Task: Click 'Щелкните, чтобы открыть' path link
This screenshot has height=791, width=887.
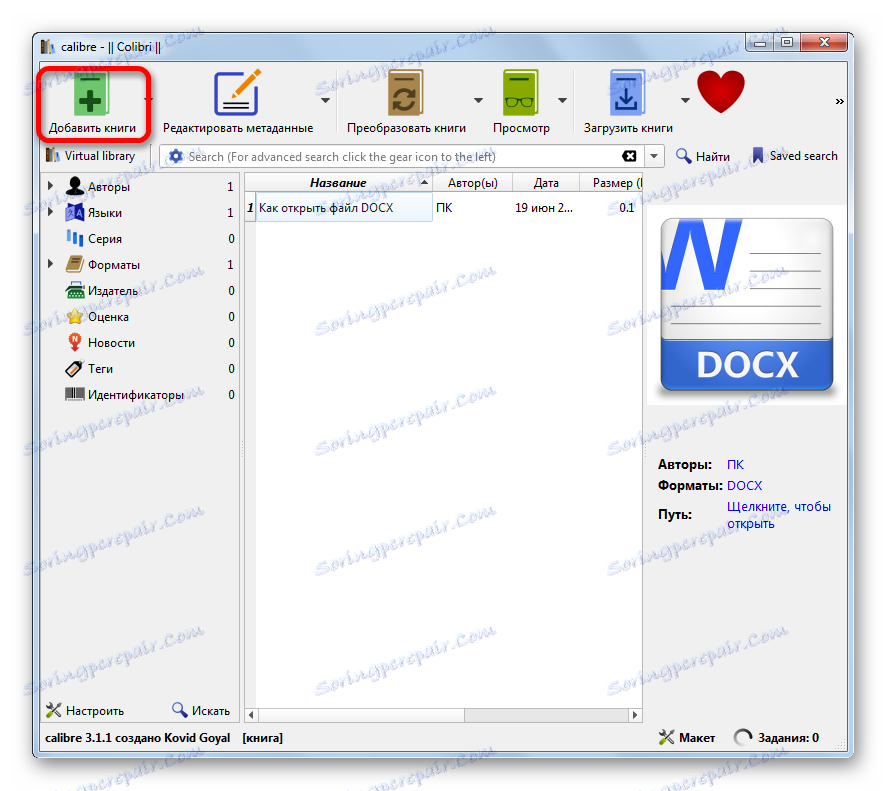Action: (x=778, y=515)
